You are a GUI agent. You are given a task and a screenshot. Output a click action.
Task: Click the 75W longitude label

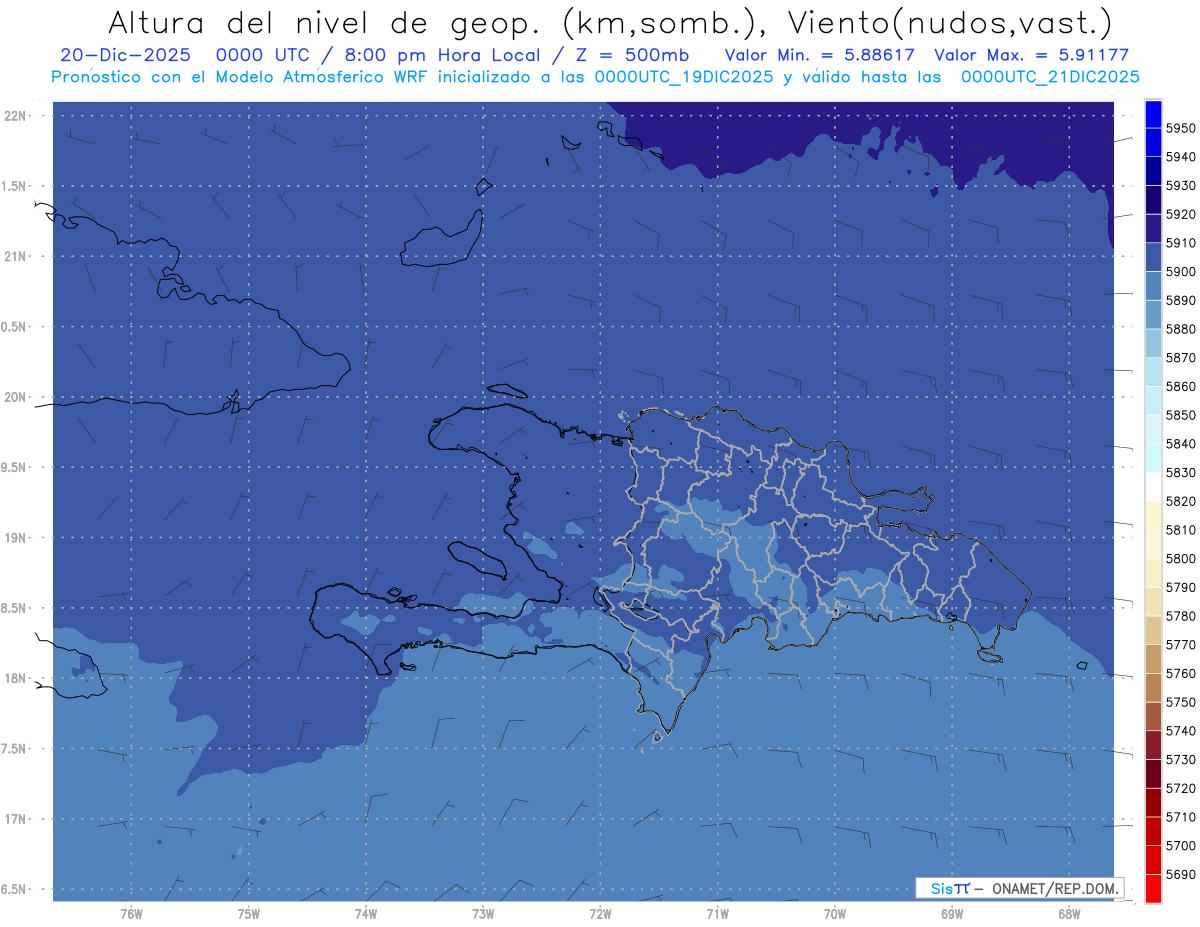click(249, 913)
